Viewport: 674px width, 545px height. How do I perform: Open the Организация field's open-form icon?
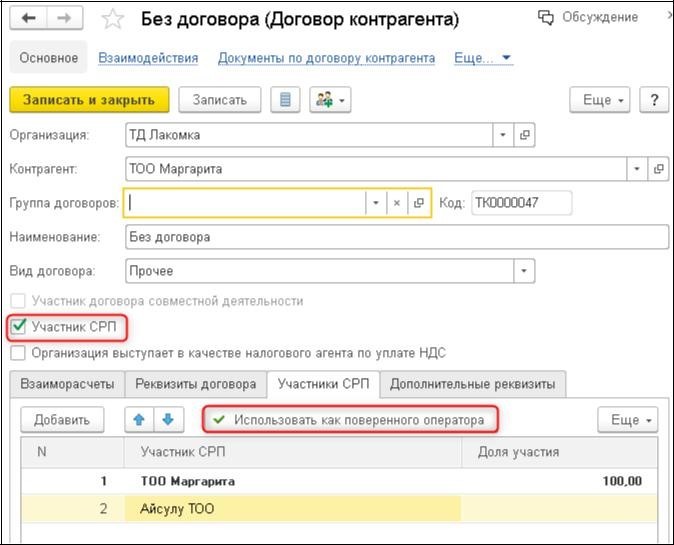(525, 135)
